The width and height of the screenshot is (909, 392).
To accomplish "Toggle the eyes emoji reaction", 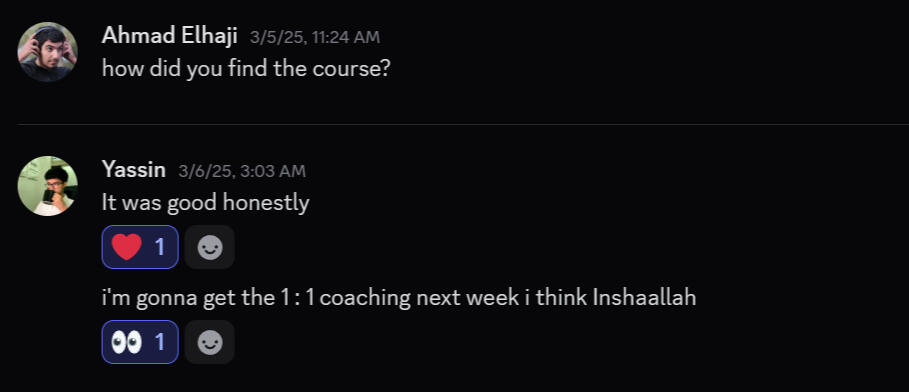I will click(x=140, y=342).
